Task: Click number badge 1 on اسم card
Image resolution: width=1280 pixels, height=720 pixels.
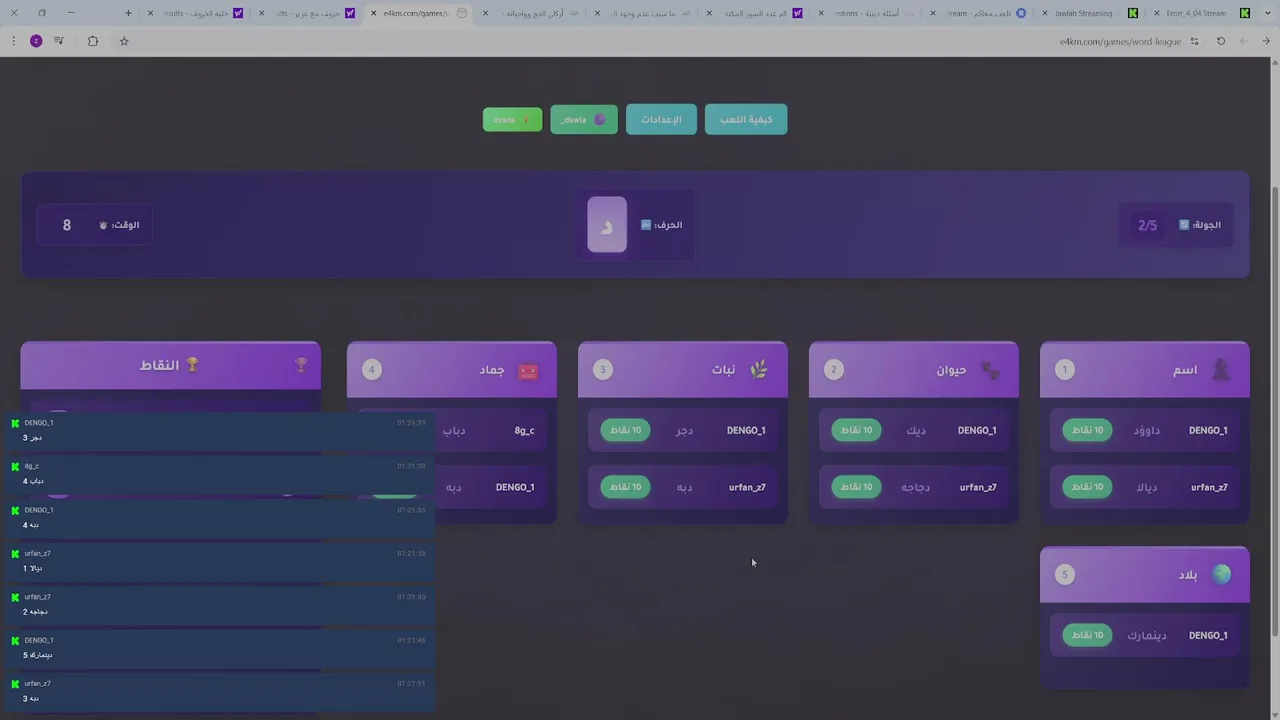Action: [x=1065, y=370]
